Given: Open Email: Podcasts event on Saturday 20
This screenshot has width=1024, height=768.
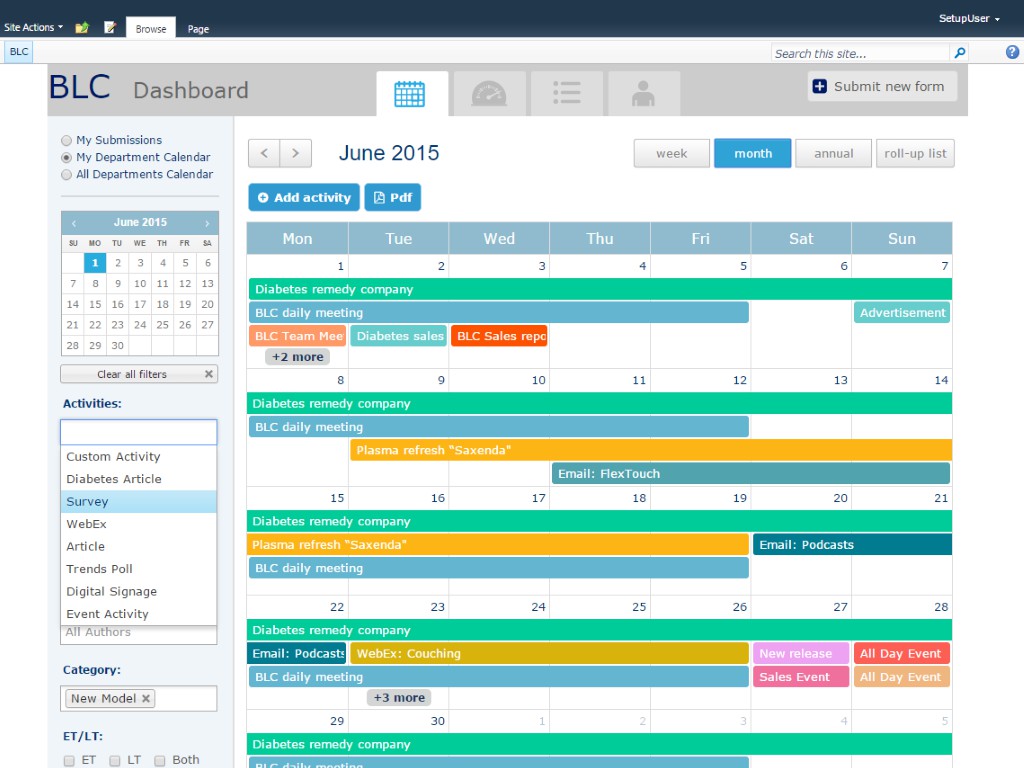Looking at the screenshot, I should (852, 545).
